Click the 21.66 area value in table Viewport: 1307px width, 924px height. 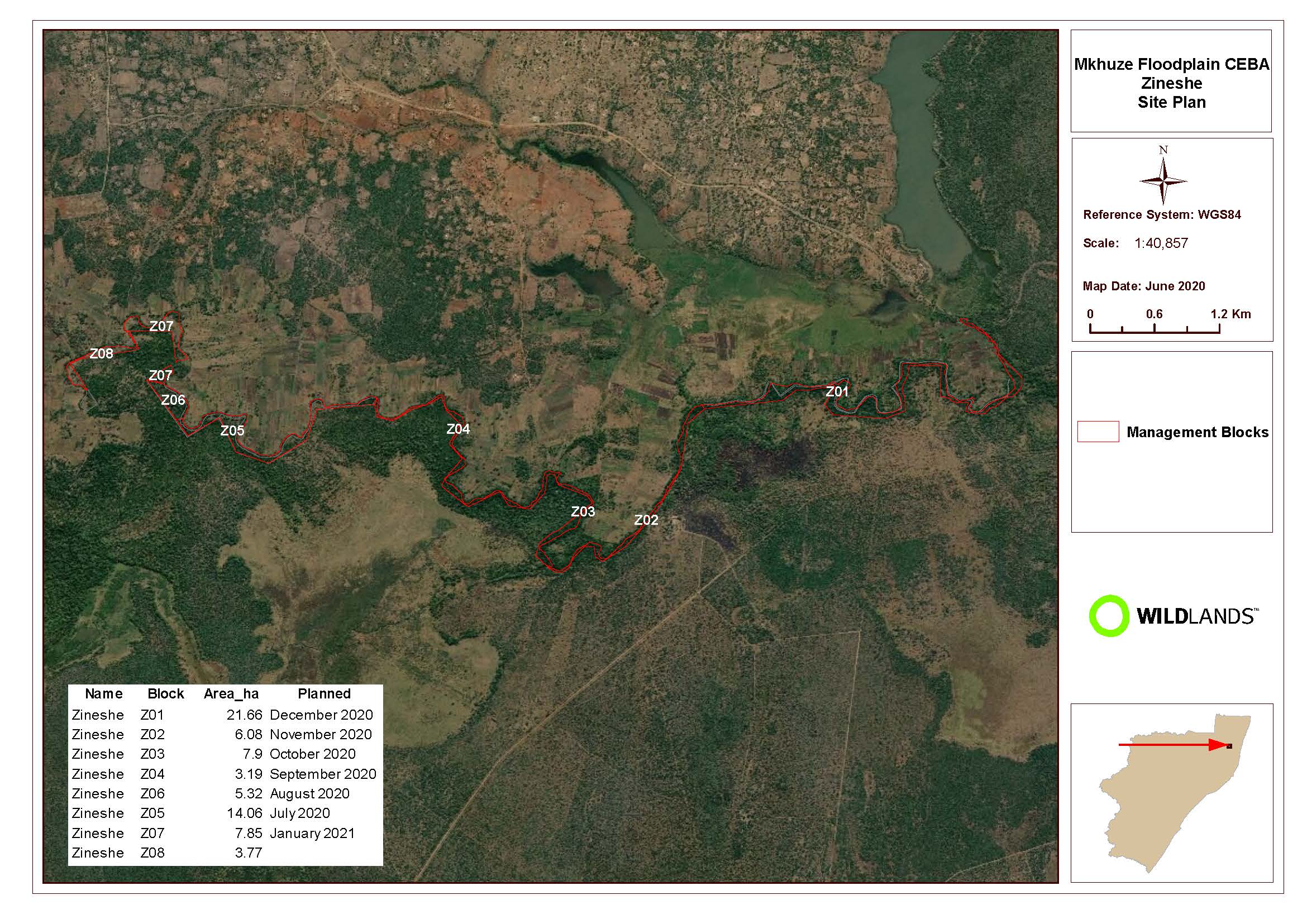244,715
